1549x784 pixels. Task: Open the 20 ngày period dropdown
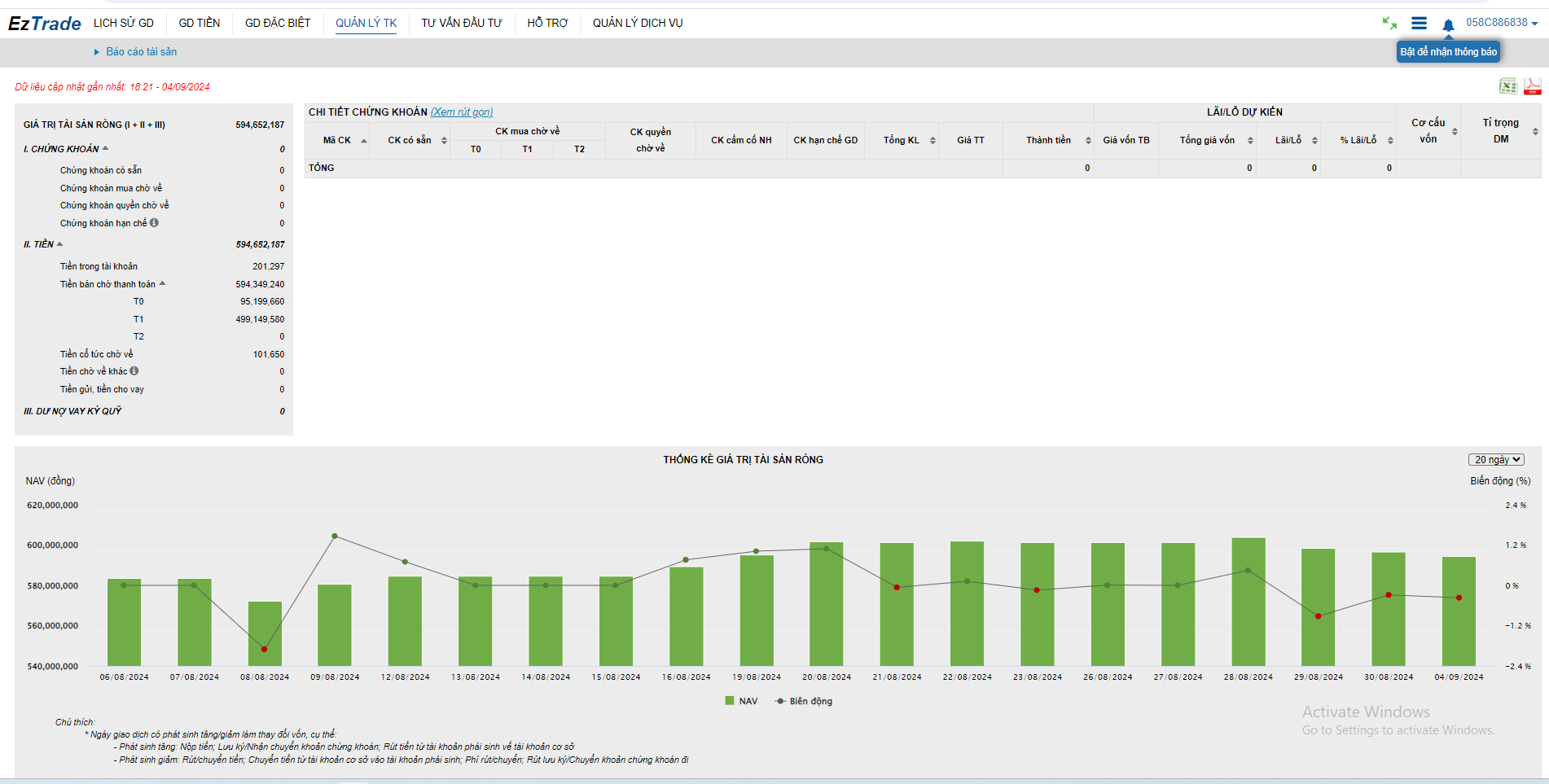coord(1496,460)
